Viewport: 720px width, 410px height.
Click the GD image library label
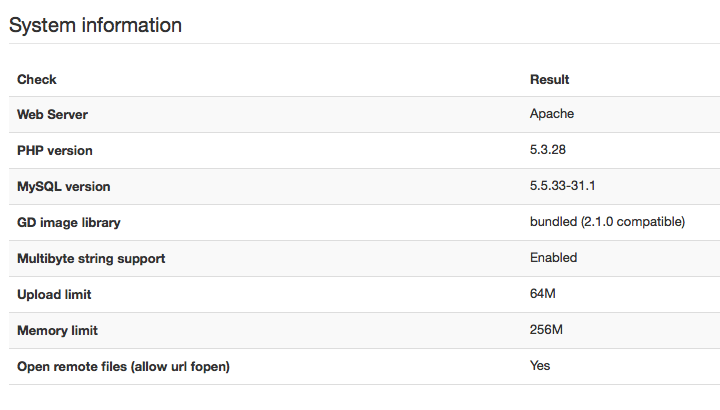(69, 223)
